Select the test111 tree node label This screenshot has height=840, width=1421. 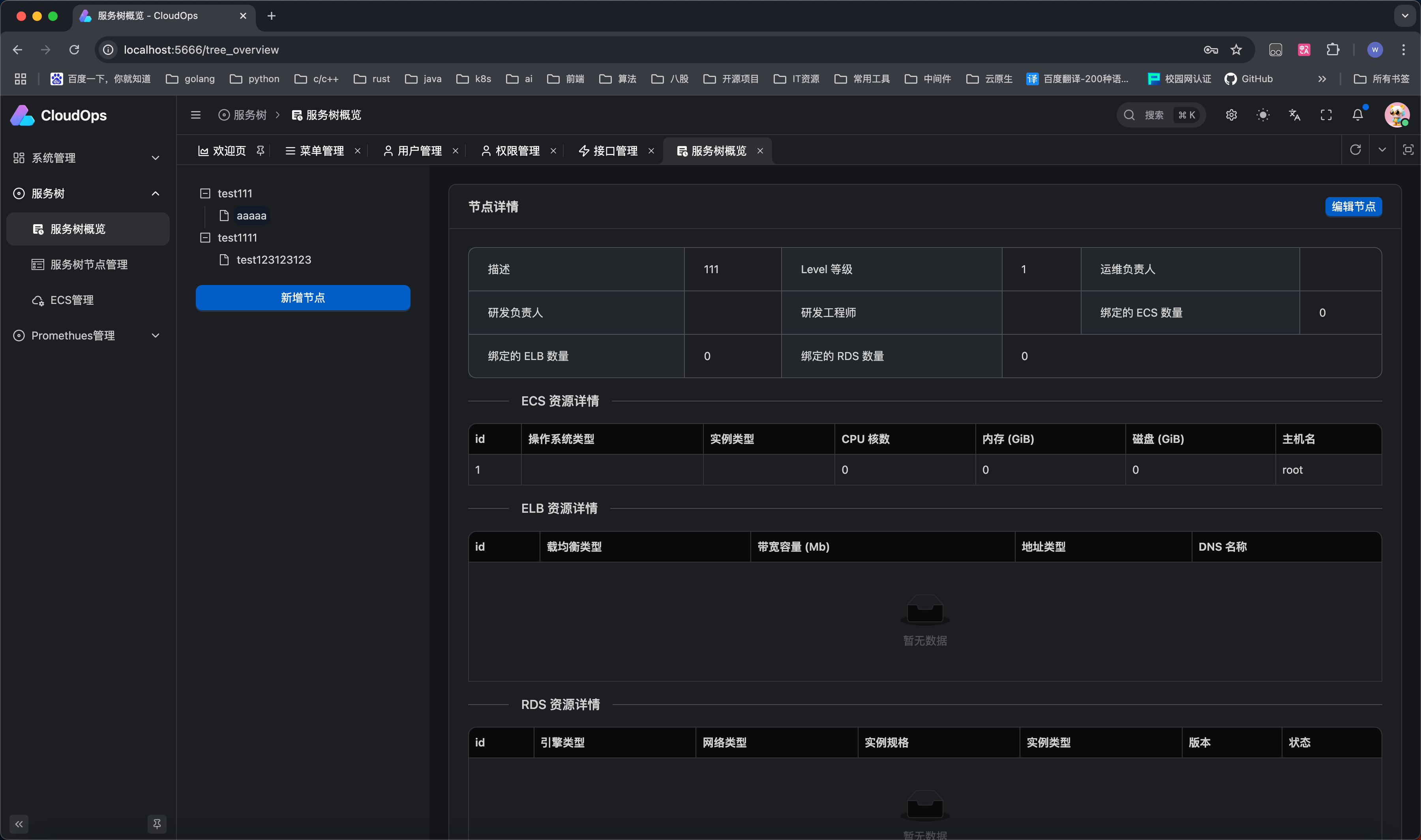click(235, 193)
